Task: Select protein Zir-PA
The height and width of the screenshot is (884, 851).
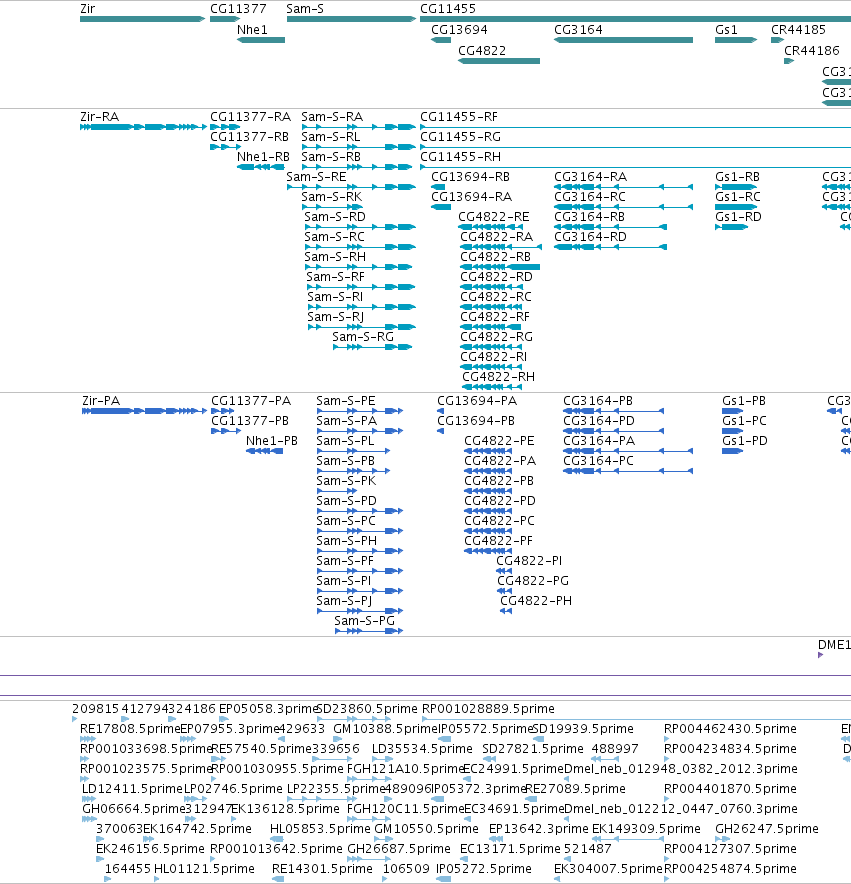Action: 101,401
